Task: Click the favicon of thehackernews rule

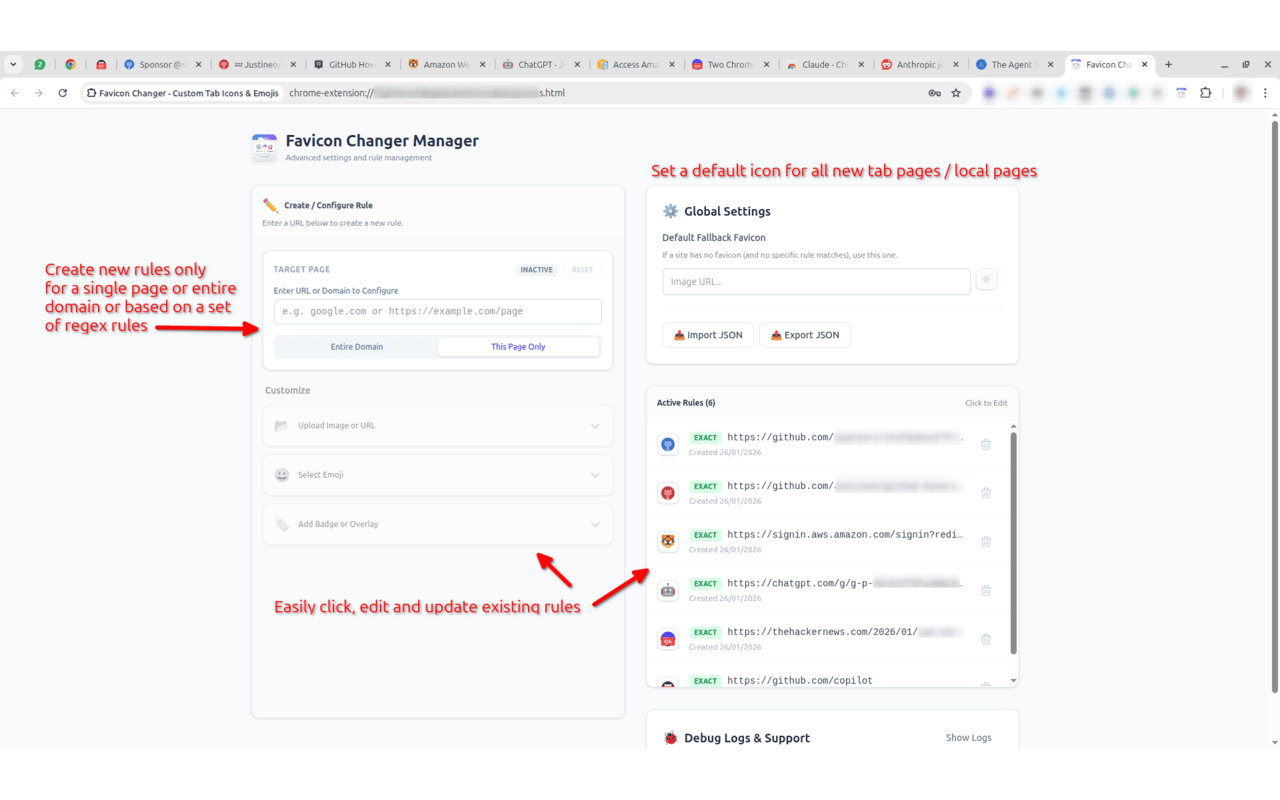Action: 668,639
